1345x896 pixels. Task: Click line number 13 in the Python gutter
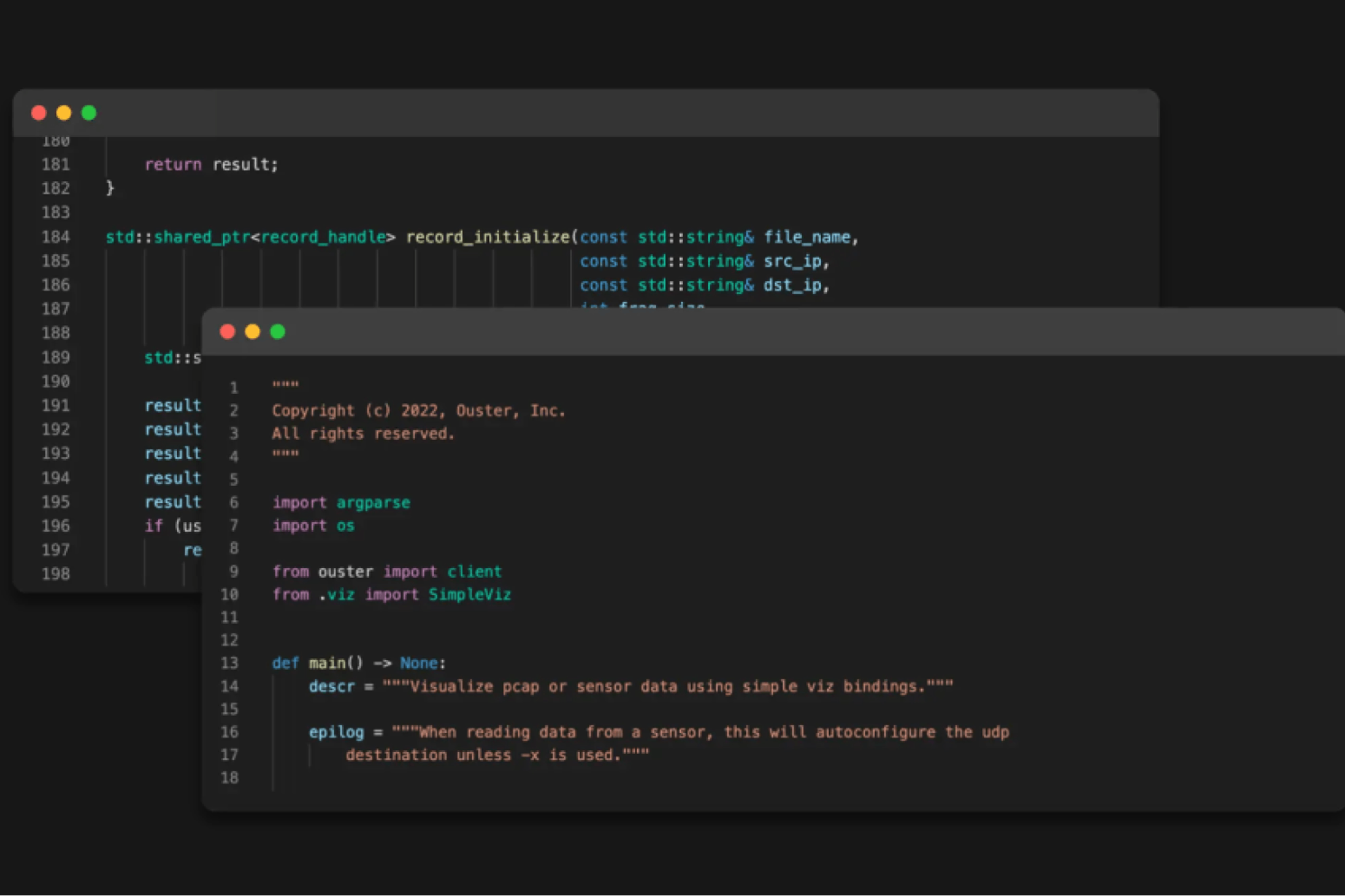[x=229, y=663]
